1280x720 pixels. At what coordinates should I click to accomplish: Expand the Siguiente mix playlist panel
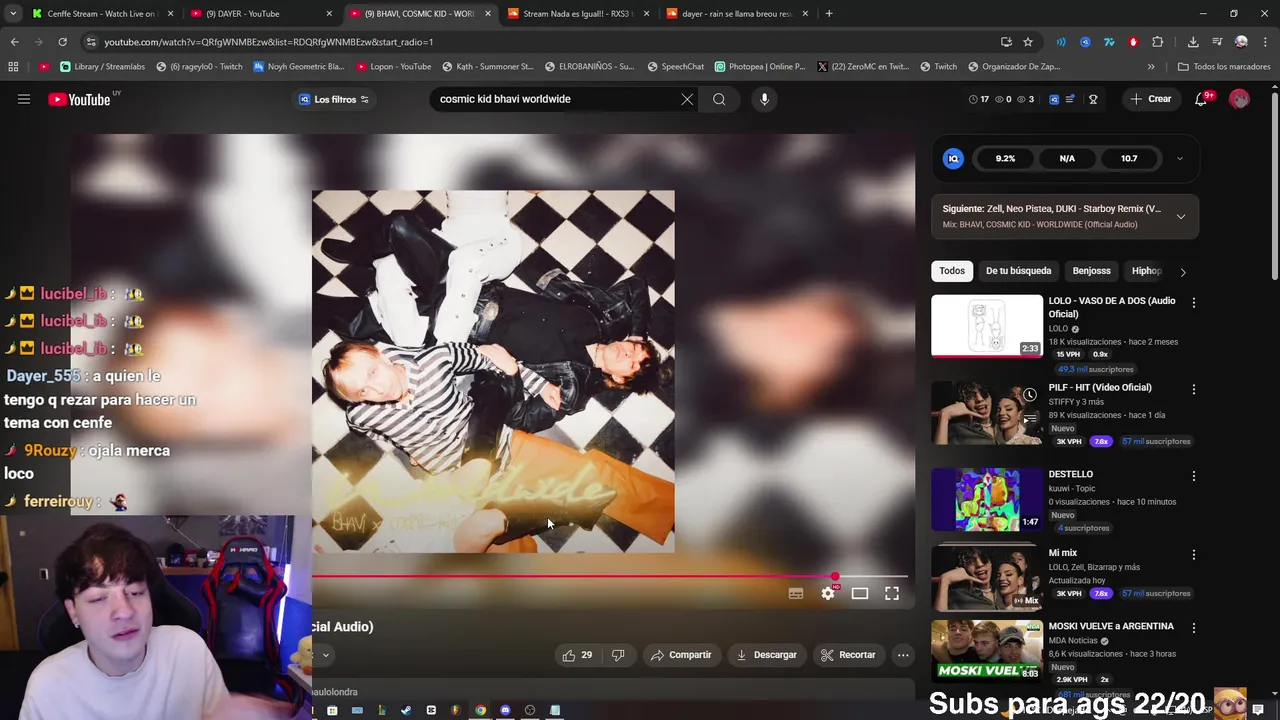click(1181, 216)
